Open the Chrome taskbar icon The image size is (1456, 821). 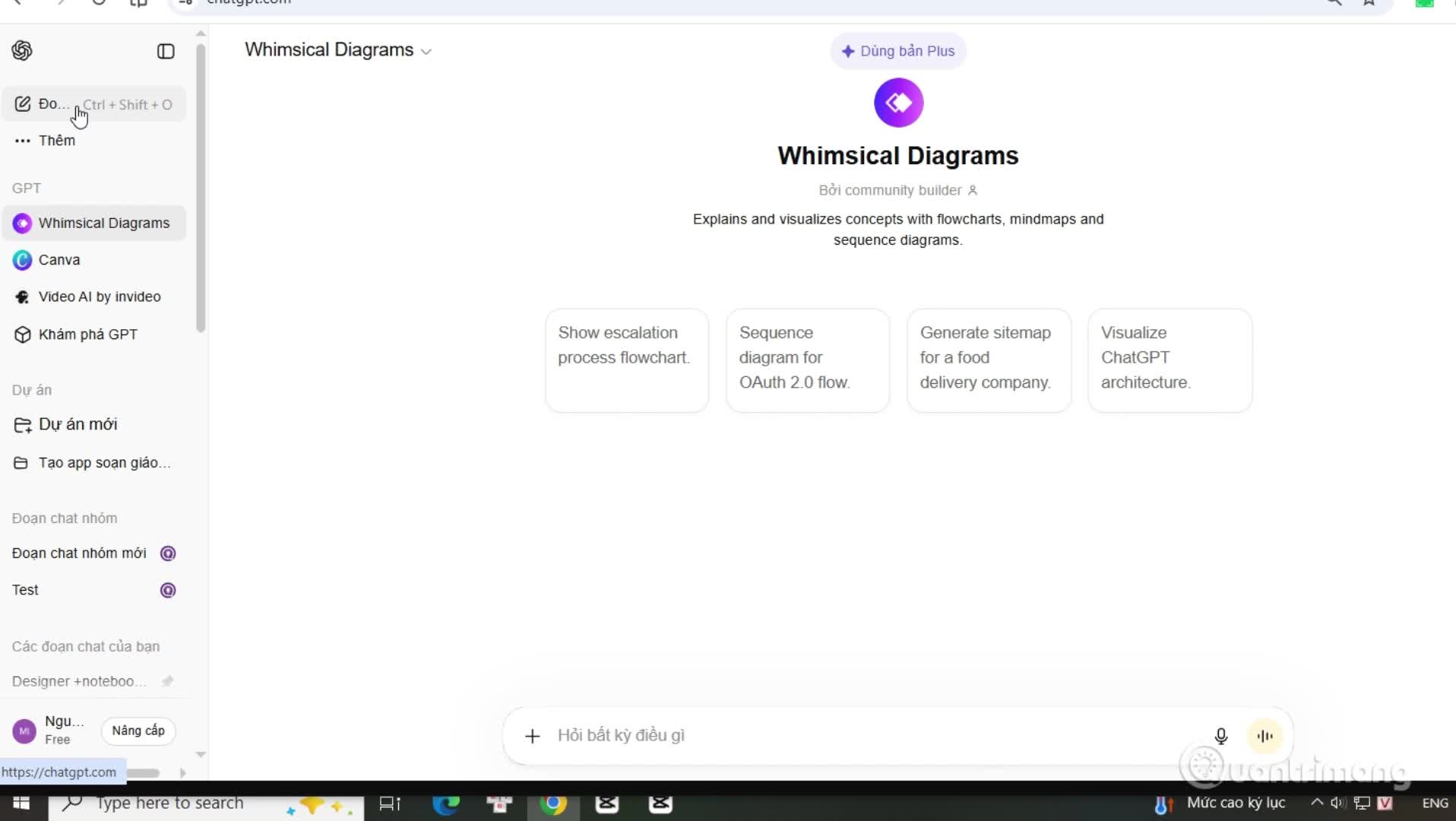click(553, 804)
